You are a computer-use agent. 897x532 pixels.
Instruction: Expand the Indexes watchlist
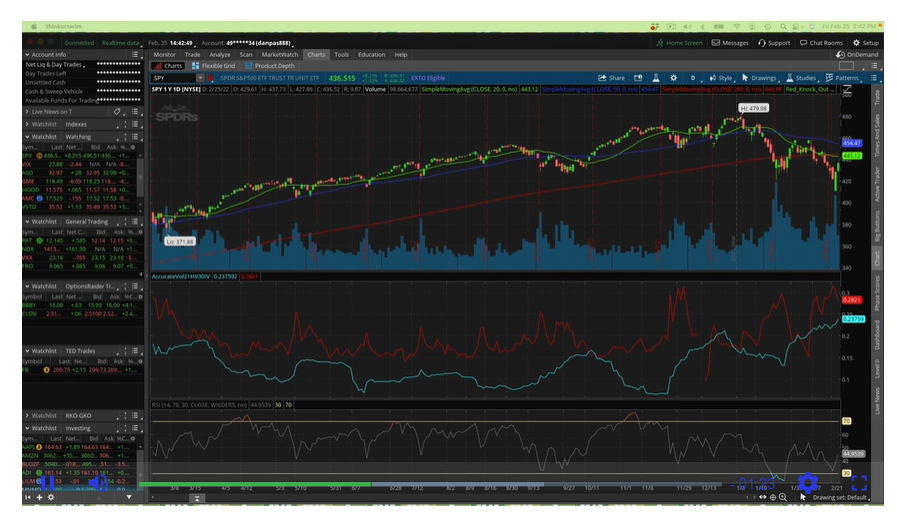coord(27,124)
